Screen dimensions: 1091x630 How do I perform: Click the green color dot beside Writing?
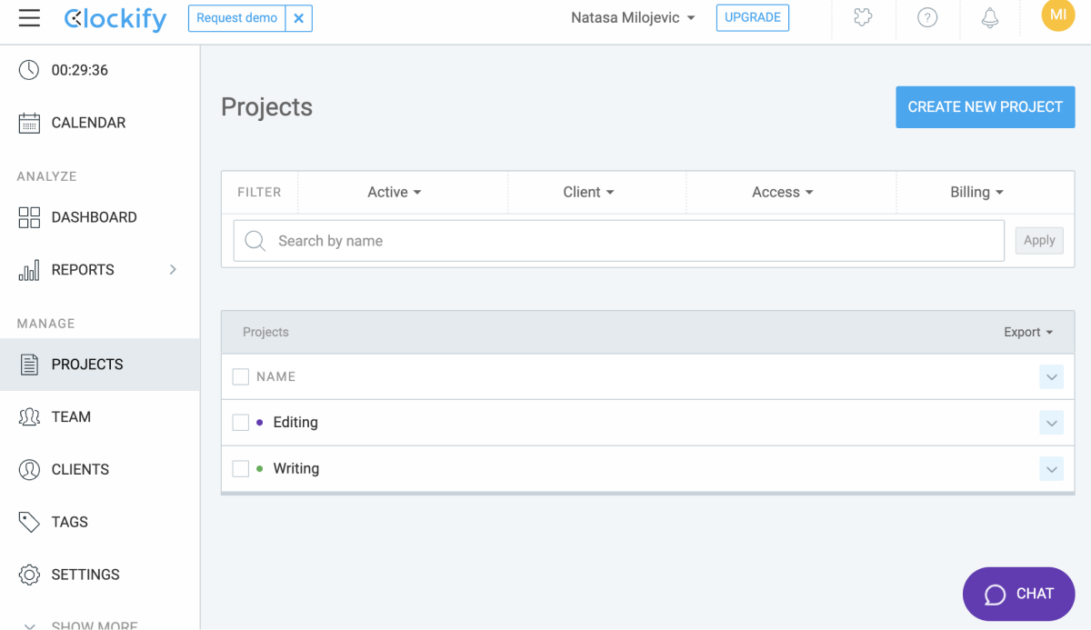pos(261,468)
